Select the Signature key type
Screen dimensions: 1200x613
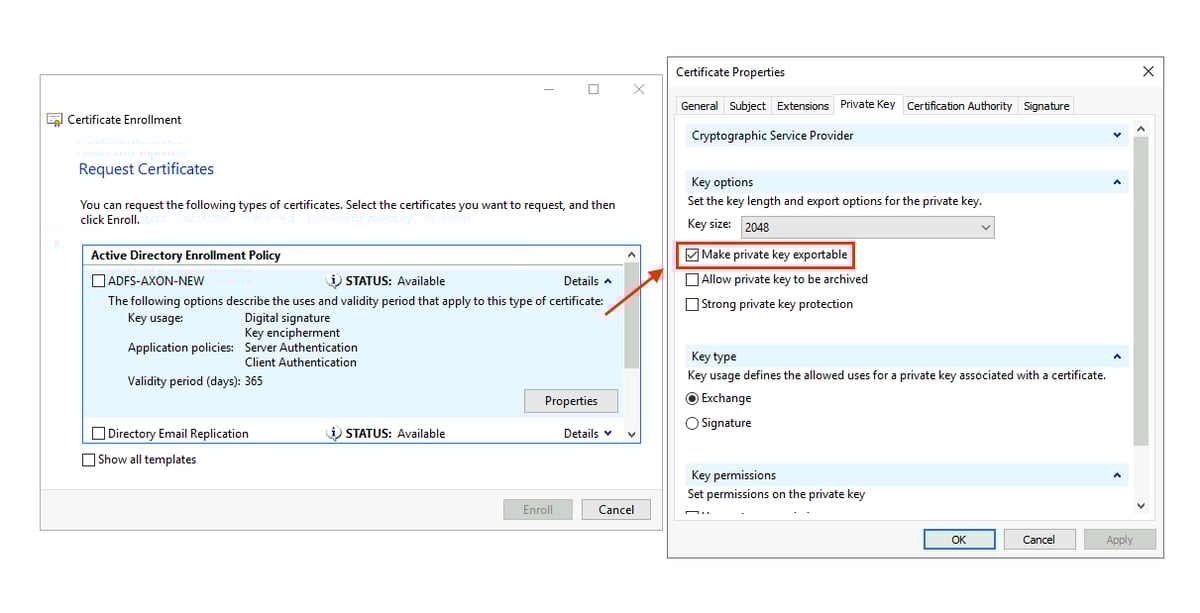pos(692,423)
